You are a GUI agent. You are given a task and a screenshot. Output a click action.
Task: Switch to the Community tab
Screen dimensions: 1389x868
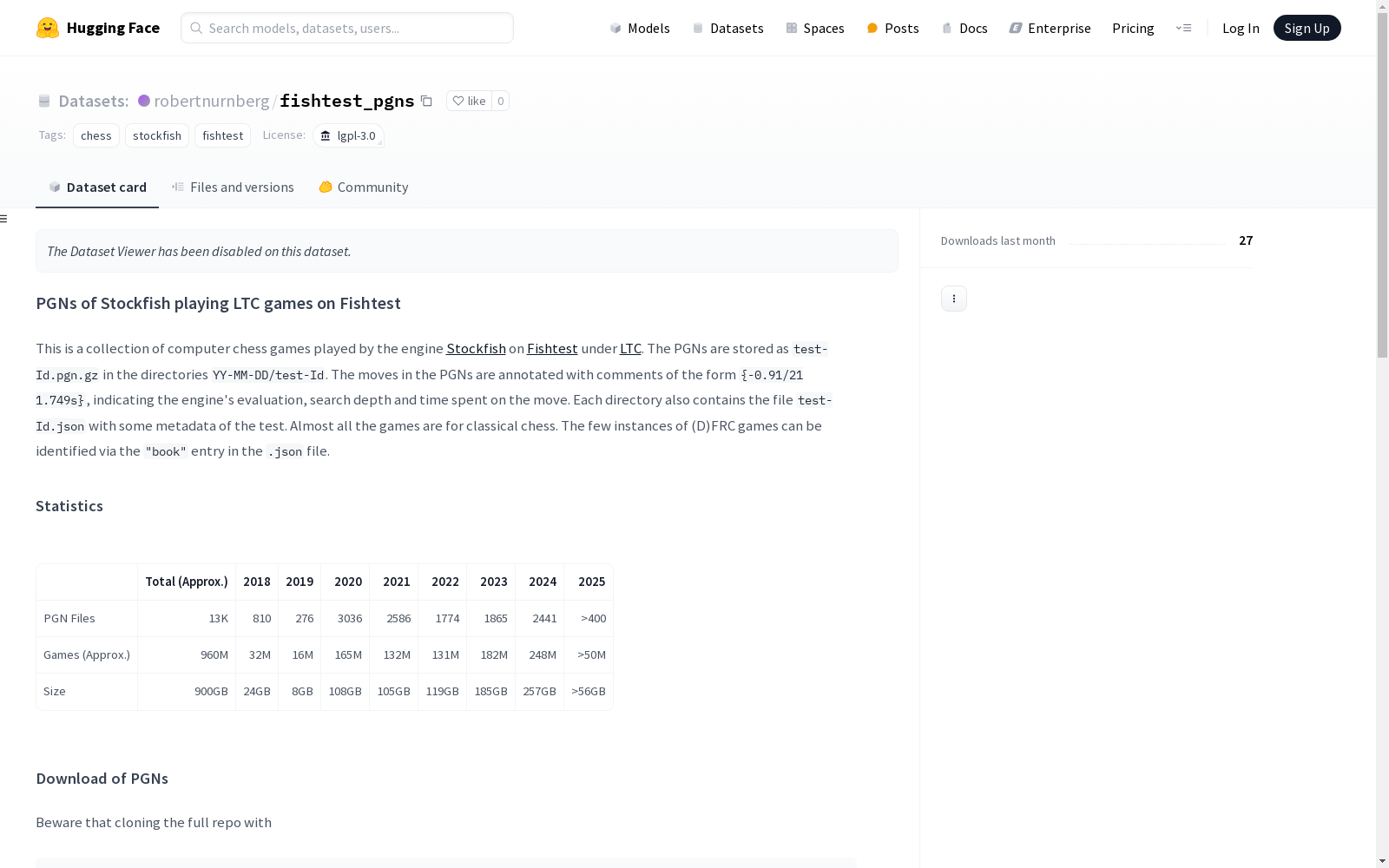pos(363,187)
